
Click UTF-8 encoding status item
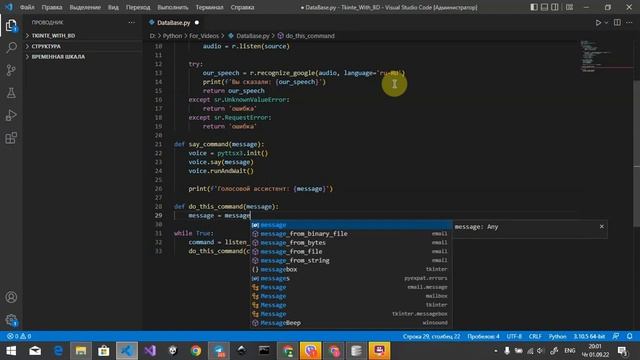[514, 336]
